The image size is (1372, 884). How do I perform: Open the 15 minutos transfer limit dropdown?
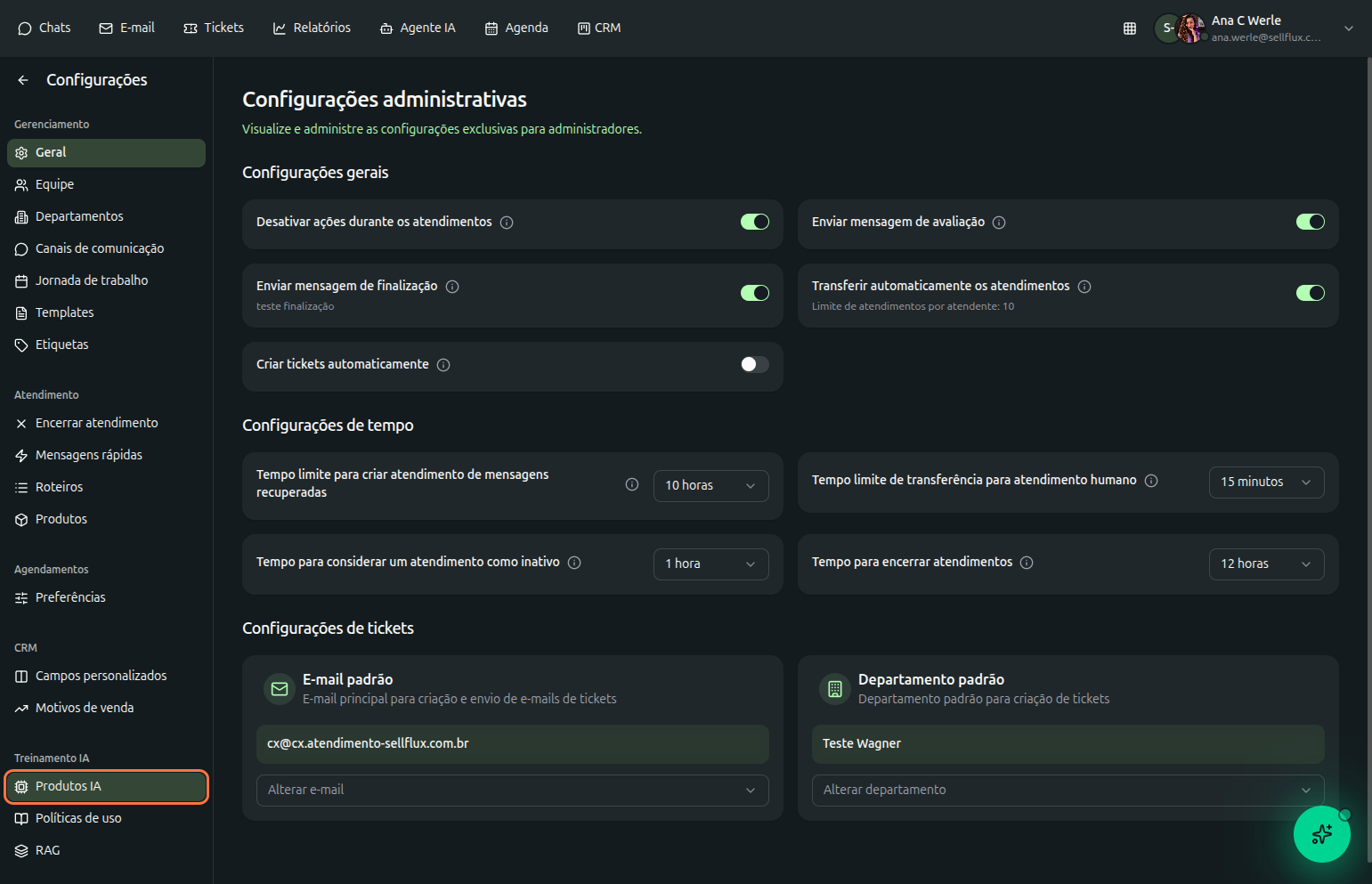pos(1265,483)
